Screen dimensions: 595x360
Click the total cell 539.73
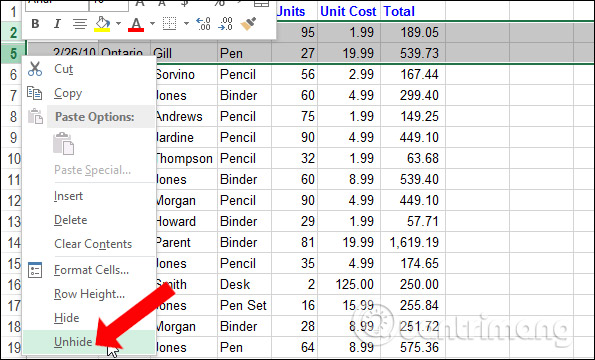(x=413, y=53)
